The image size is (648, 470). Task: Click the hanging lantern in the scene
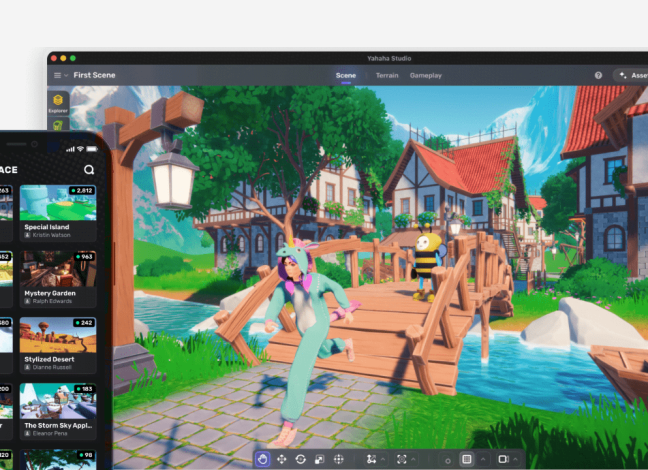point(173,178)
